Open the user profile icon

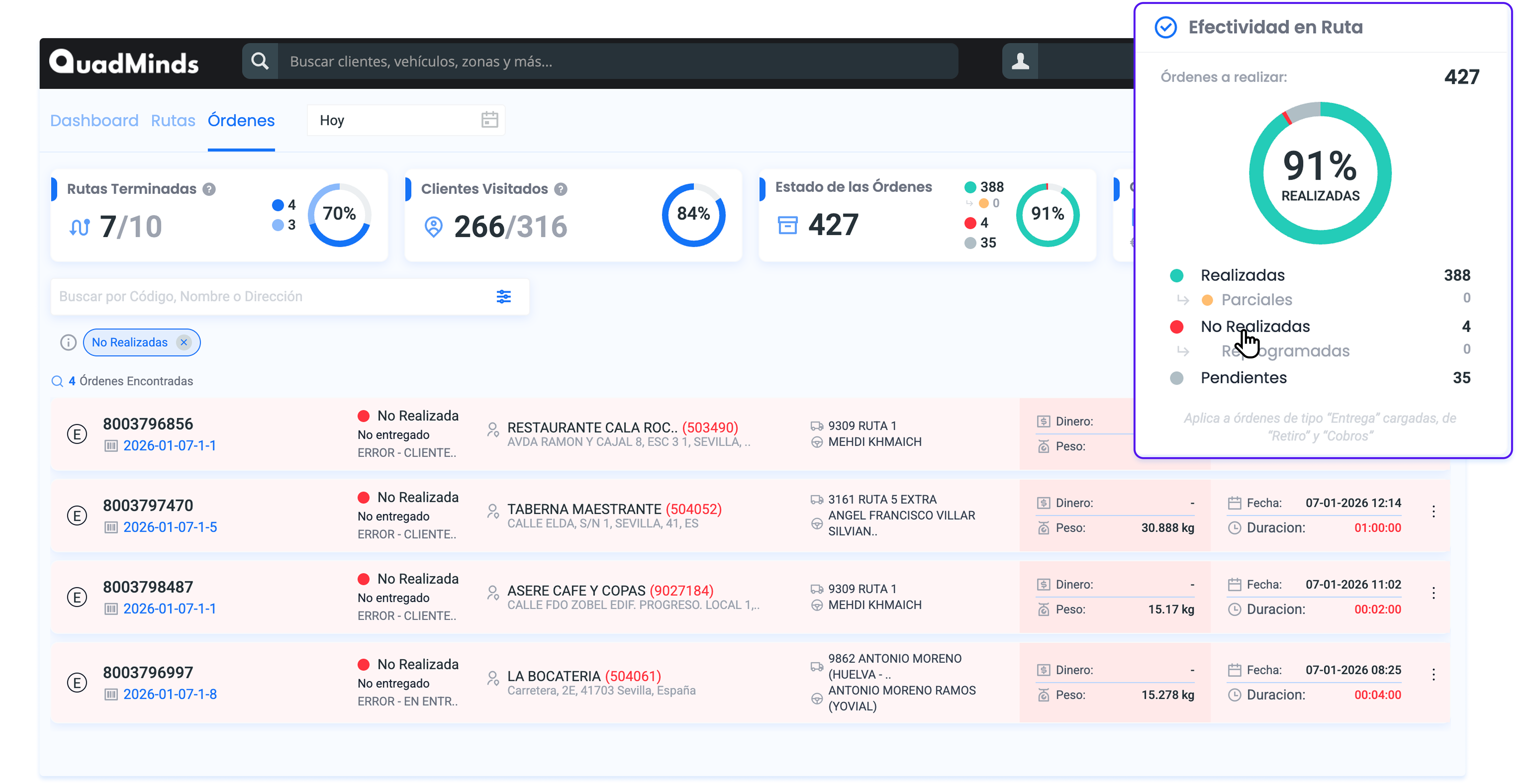[1020, 61]
